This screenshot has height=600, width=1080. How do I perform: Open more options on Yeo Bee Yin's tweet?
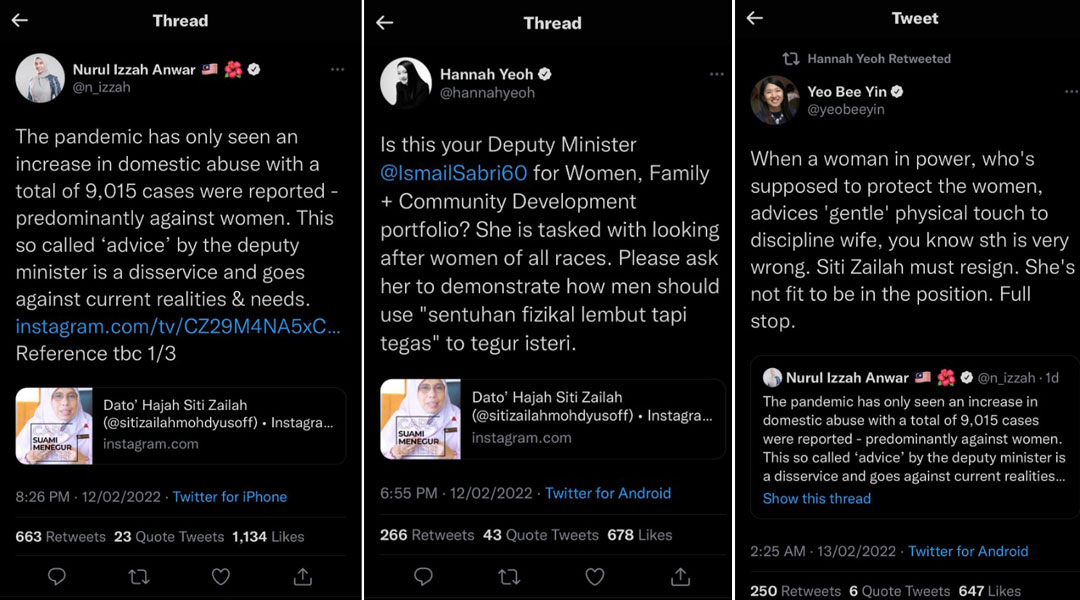[1072, 92]
